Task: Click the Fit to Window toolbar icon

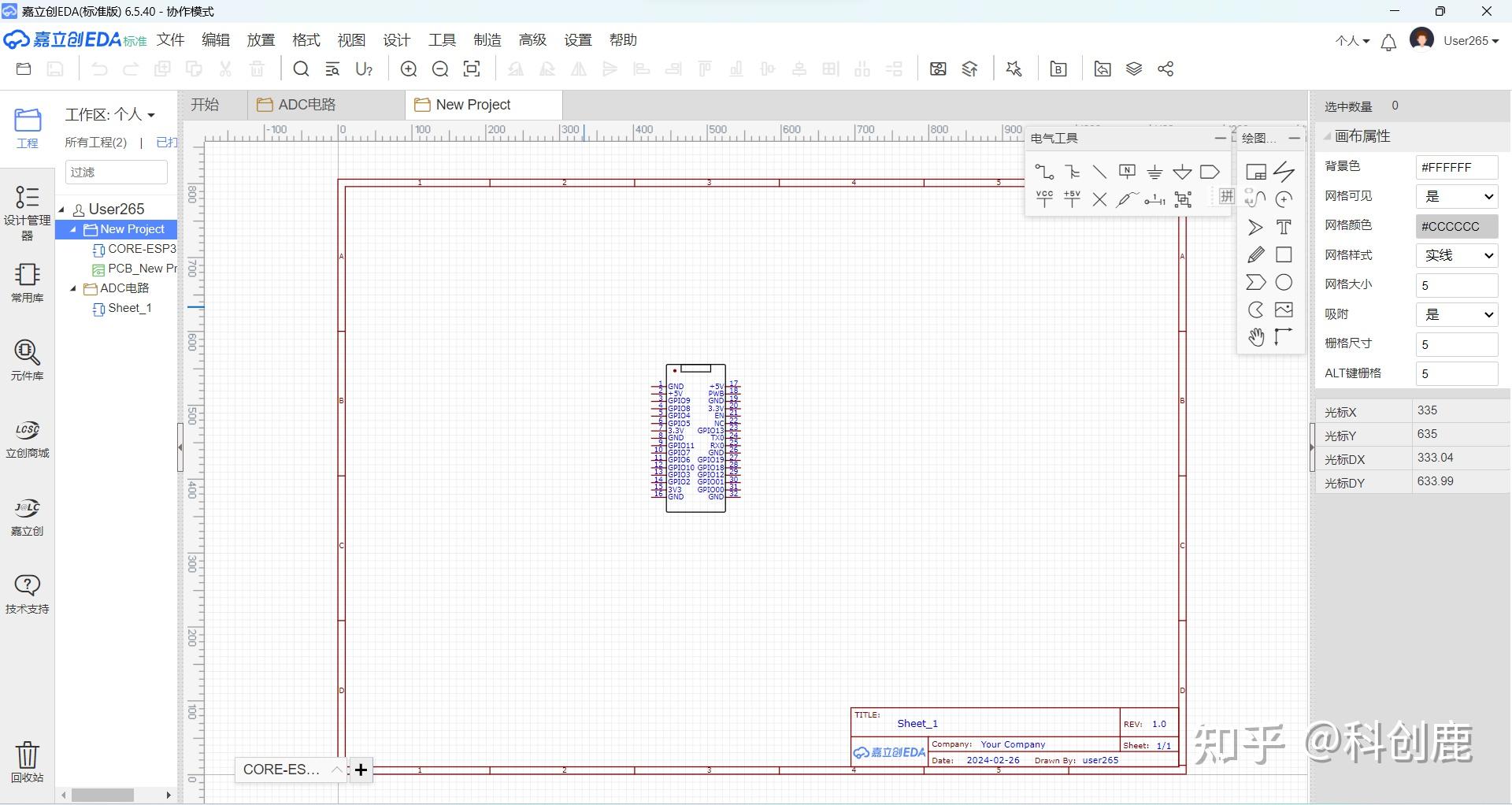Action: pyautogui.click(x=472, y=69)
